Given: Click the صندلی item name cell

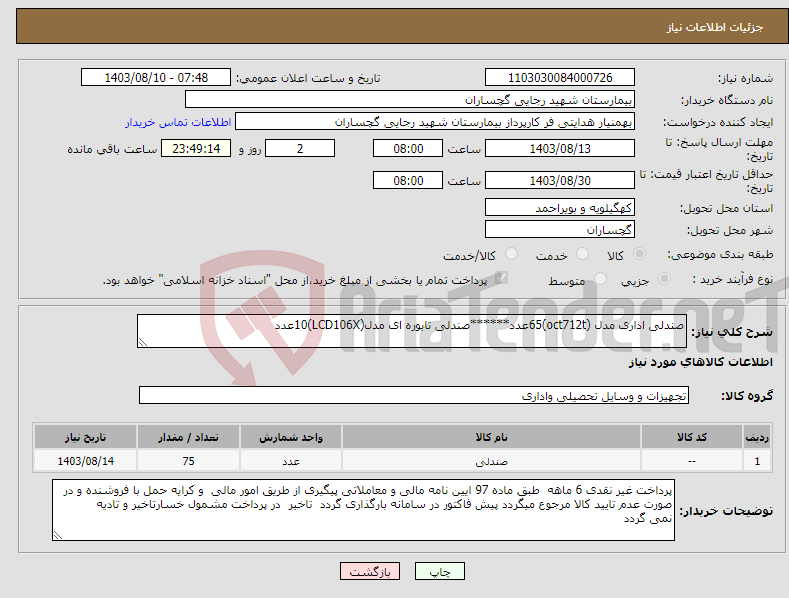Looking at the screenshot, I should pos(491,461).
